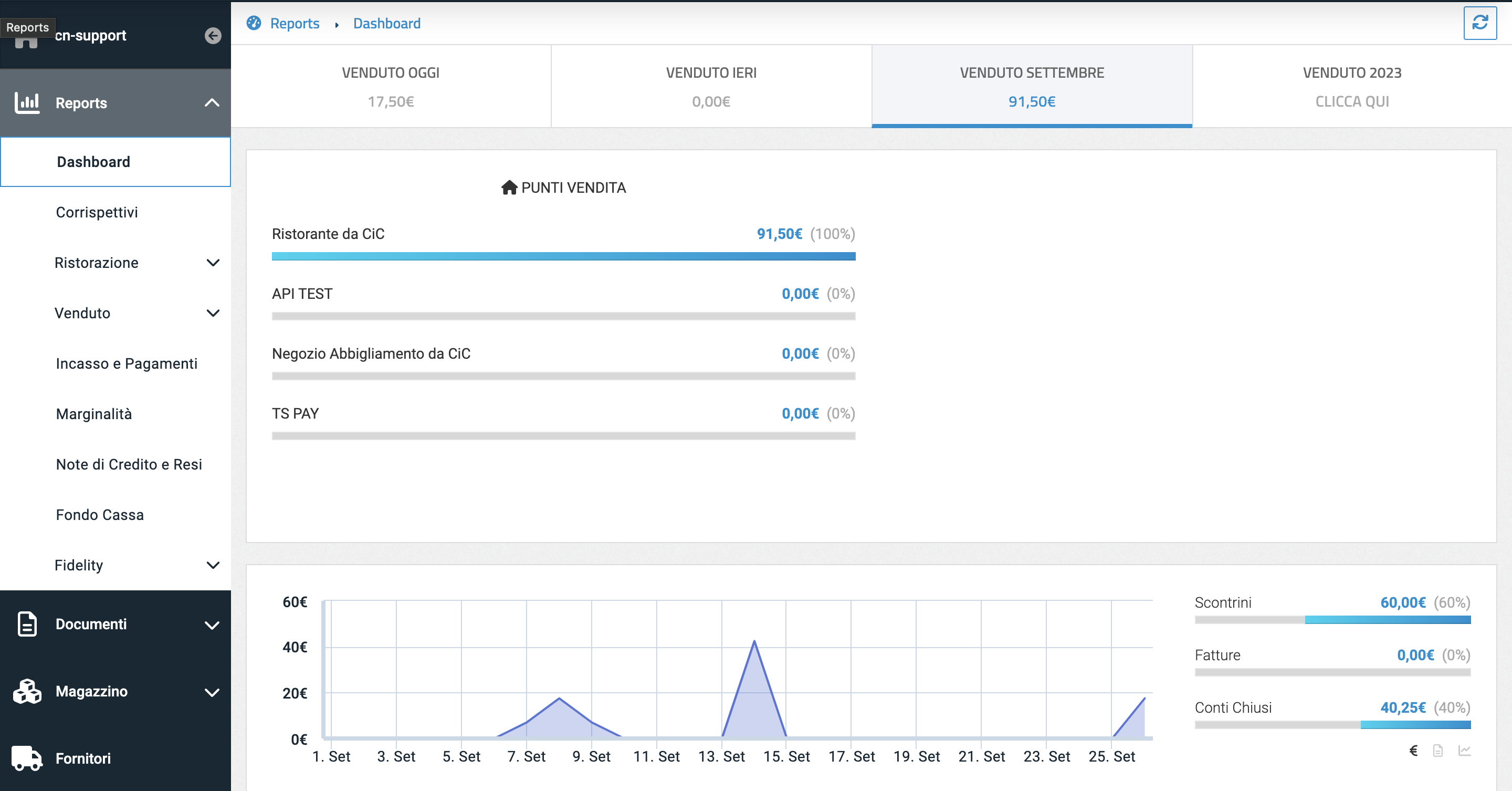Viewport: 1512px width, 791px height.
Task: Expand the Documenti section
Action: 212,625
